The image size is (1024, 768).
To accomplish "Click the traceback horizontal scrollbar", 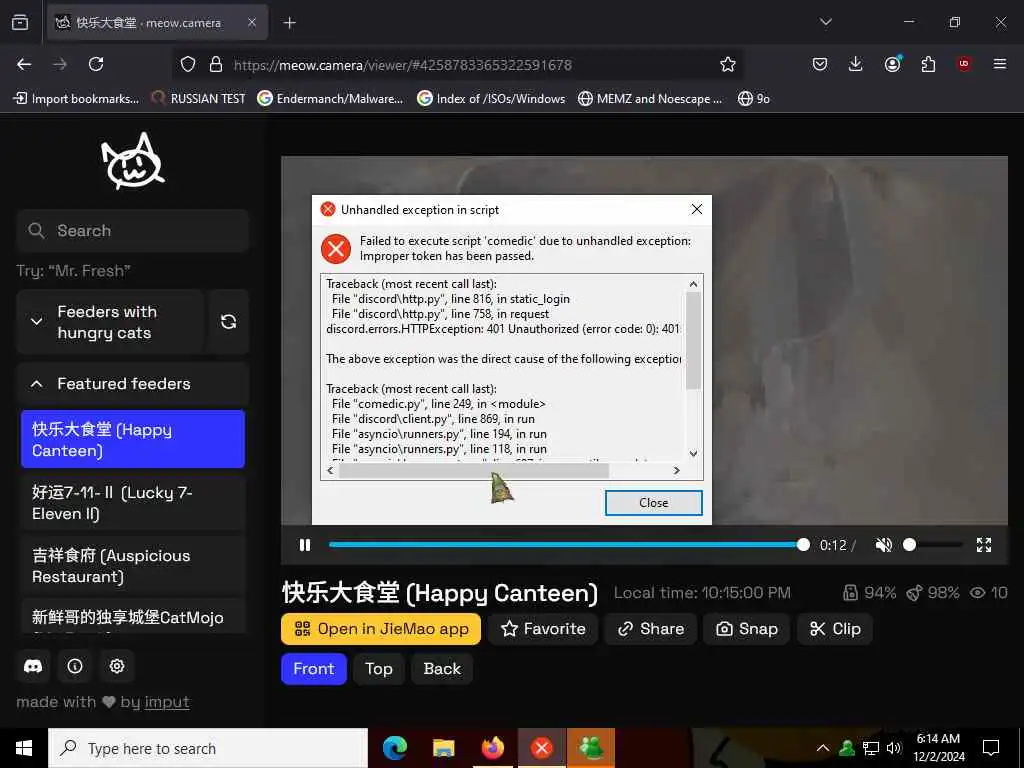I will pyautogui.click(x=474, y=470).
